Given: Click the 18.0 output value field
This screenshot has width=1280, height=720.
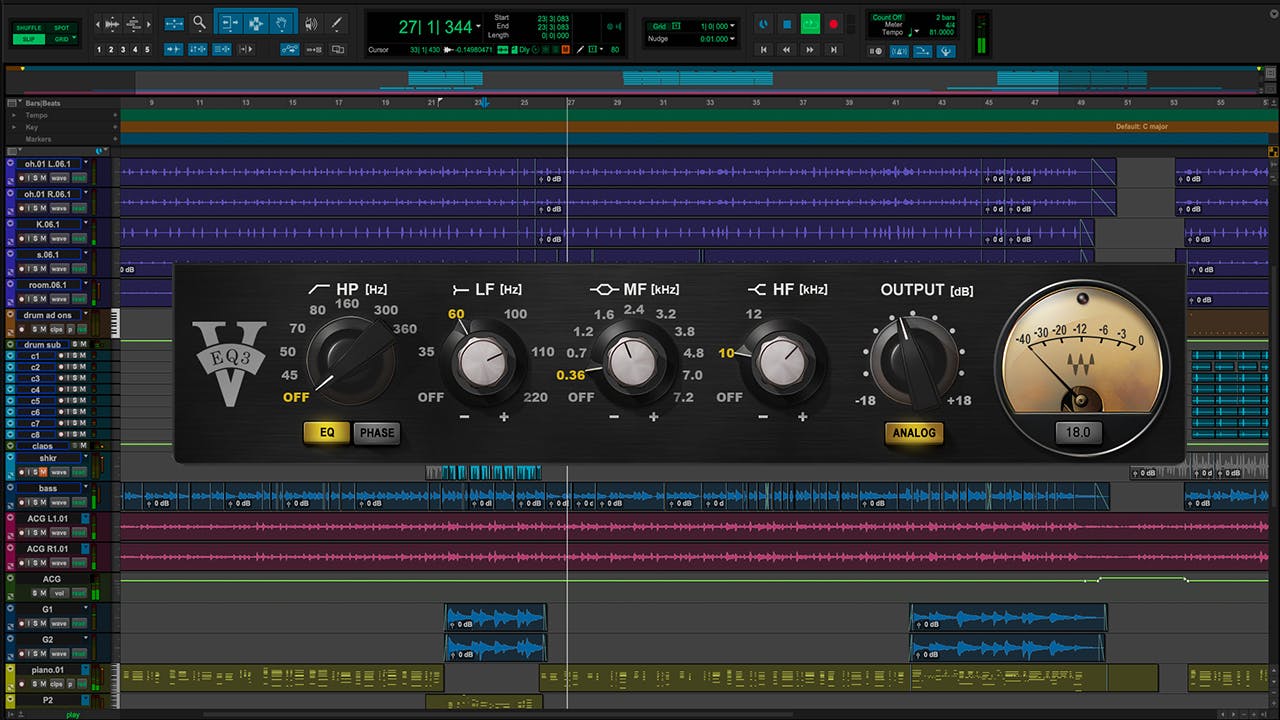Looking at the screenshot, I should 1079,433.
